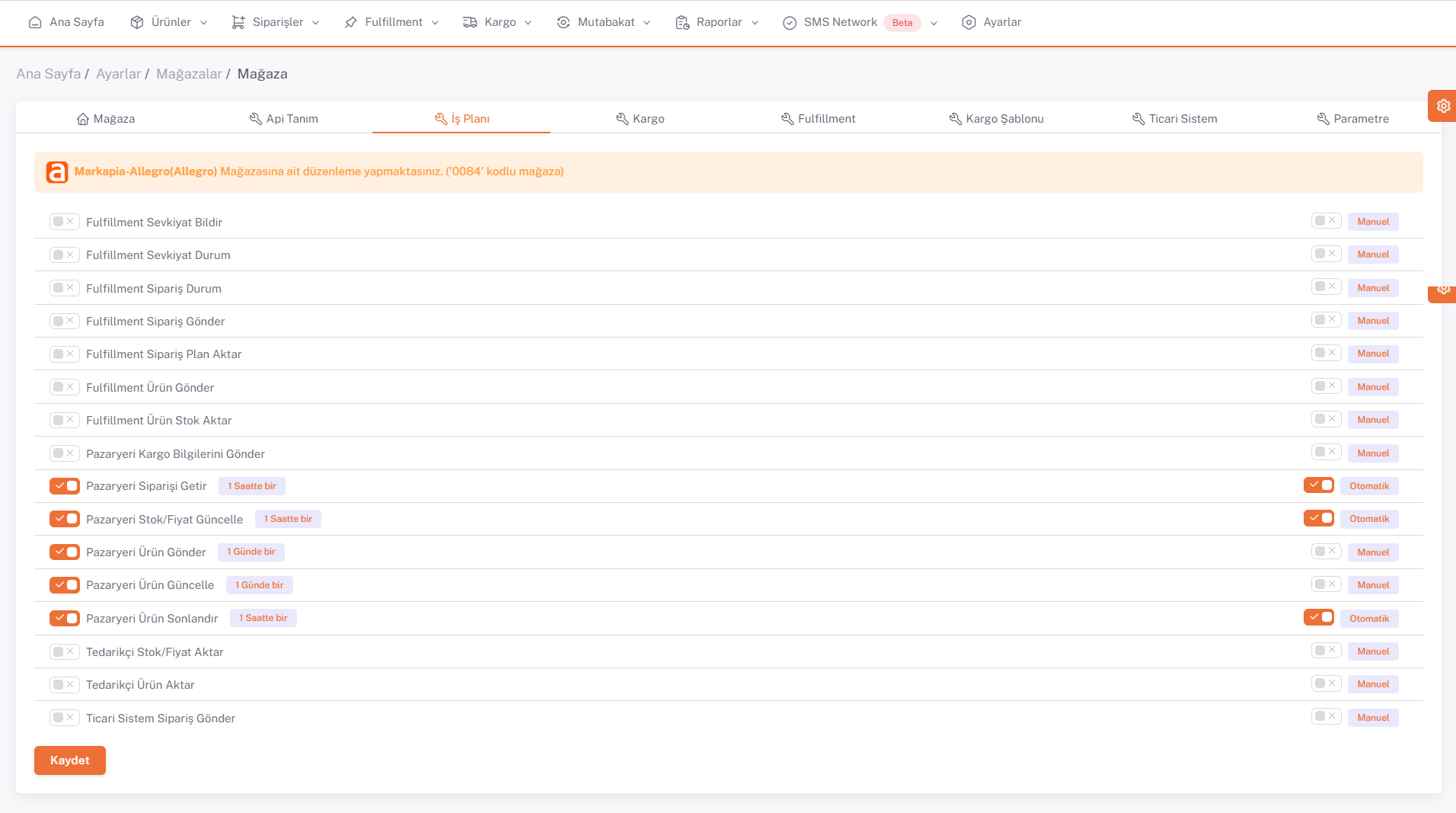This screenshot has height=813, width=1456.
Task: Expand the Fulfillment navbar dropdown
Action: coord(435,23)
